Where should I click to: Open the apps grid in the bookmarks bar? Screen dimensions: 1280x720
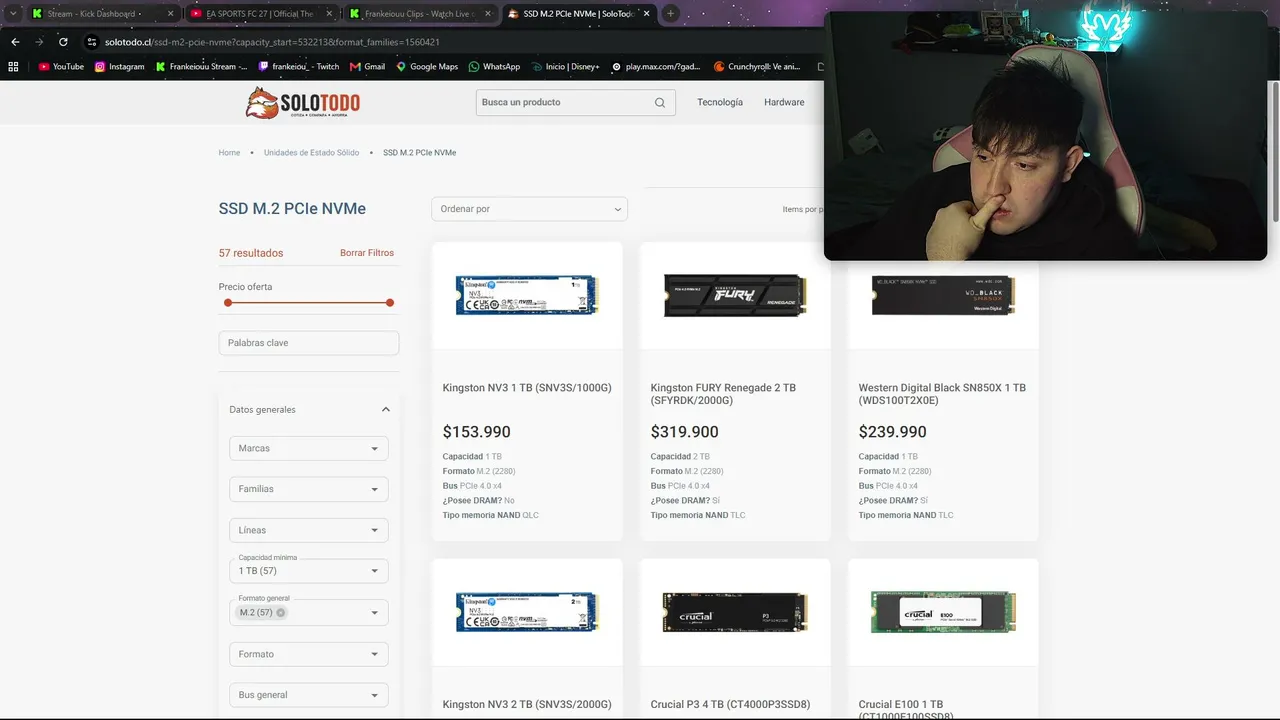pos(13,67)
